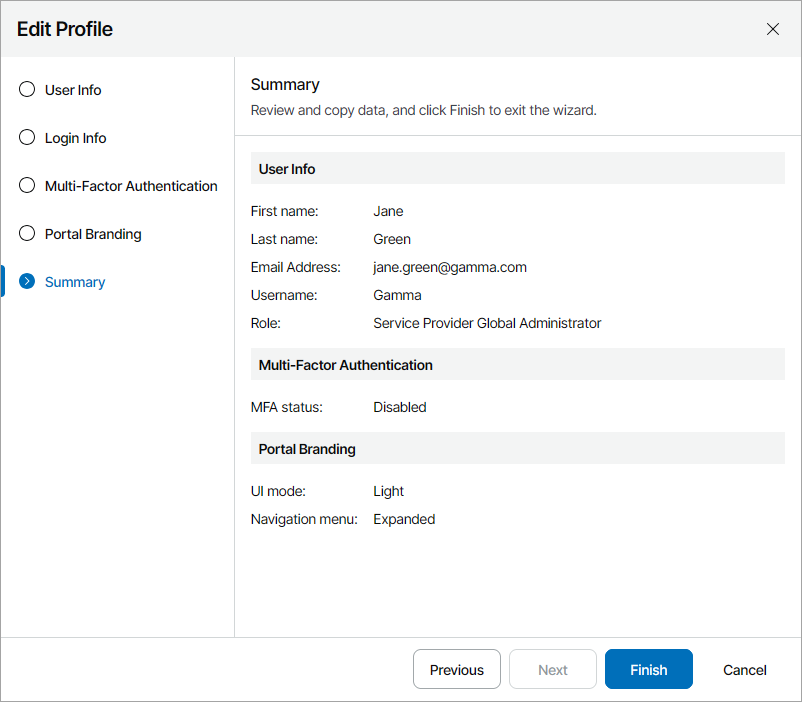Cancel the profile editing

click(x=745, y=670)
